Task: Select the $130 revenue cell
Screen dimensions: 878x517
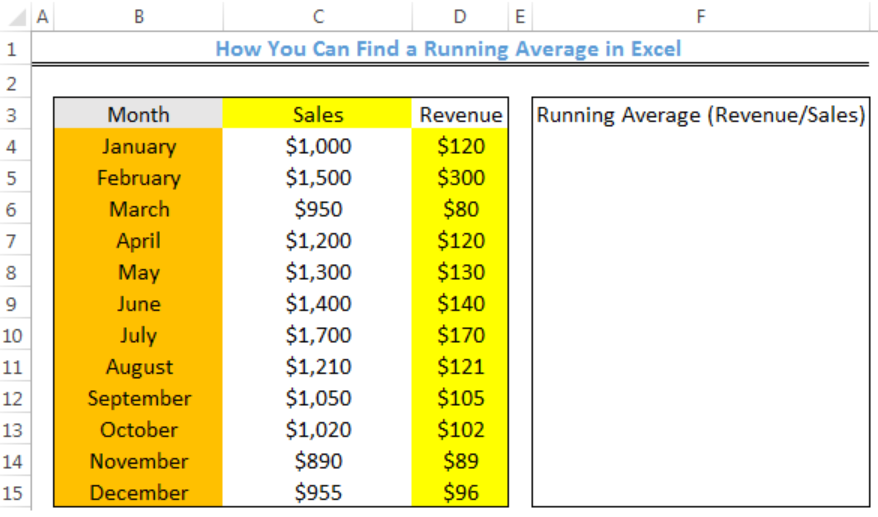Action: (460, 272)
